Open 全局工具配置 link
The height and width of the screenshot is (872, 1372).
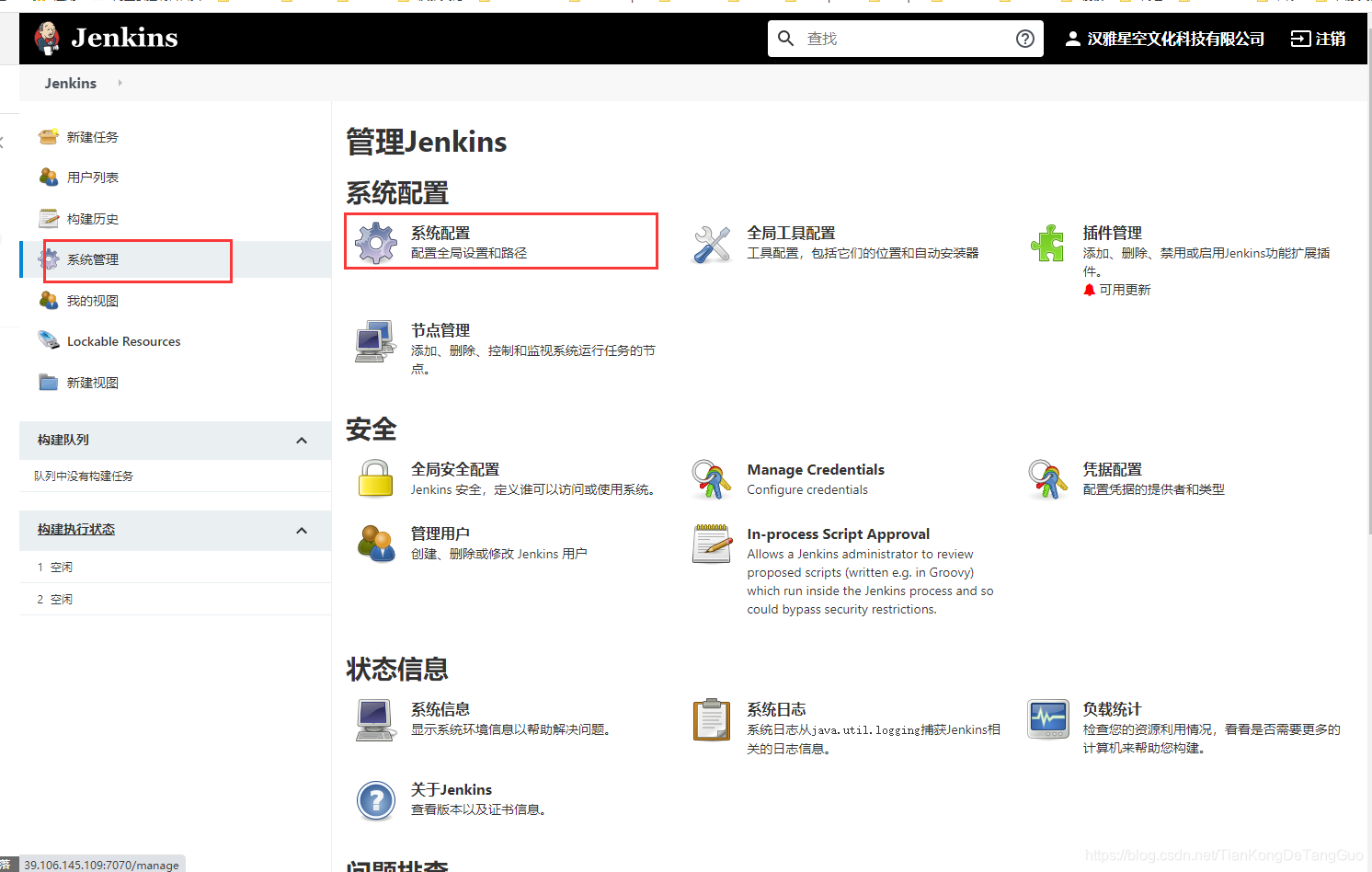tap(791, 234)
